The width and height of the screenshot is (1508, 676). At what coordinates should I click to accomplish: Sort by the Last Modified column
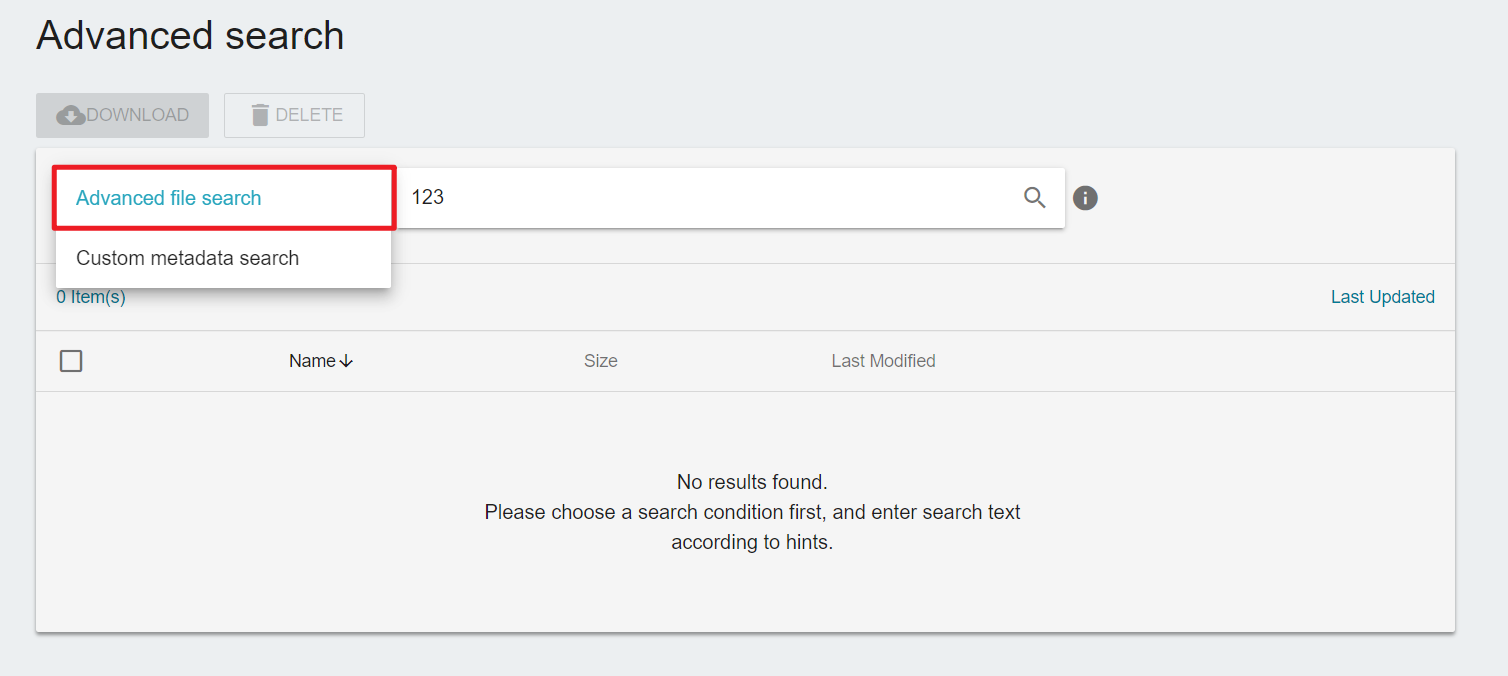point(883,361)
